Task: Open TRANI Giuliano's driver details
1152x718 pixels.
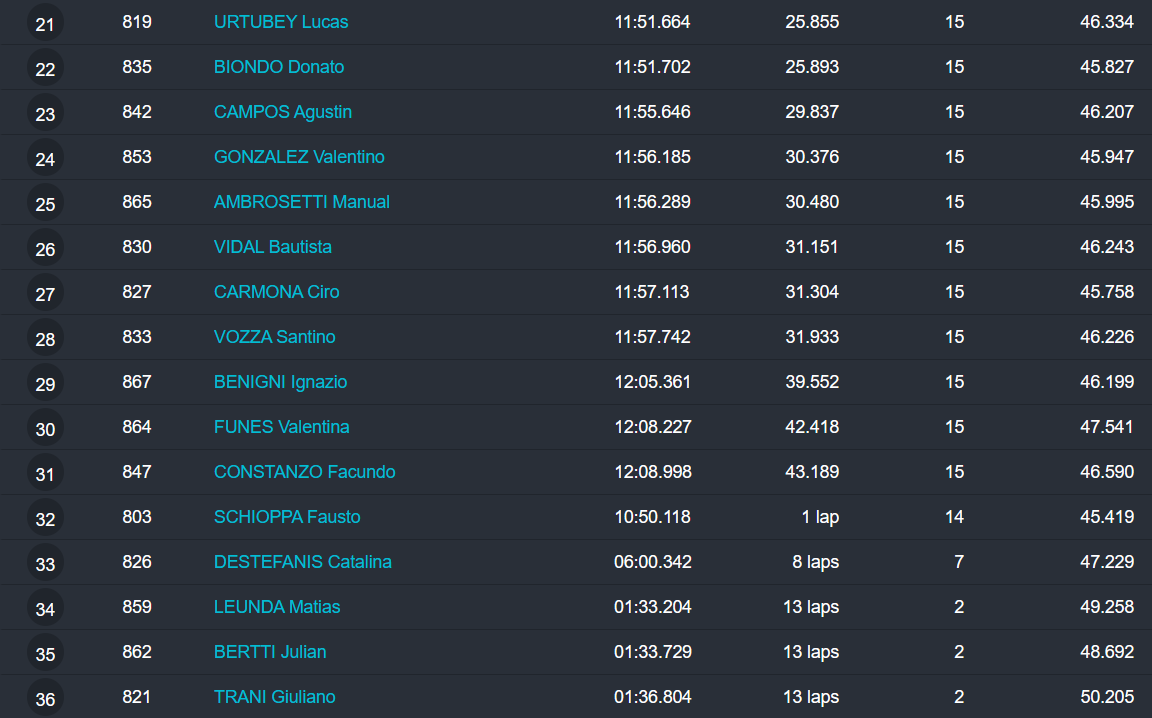Action: tap(275, 697)
